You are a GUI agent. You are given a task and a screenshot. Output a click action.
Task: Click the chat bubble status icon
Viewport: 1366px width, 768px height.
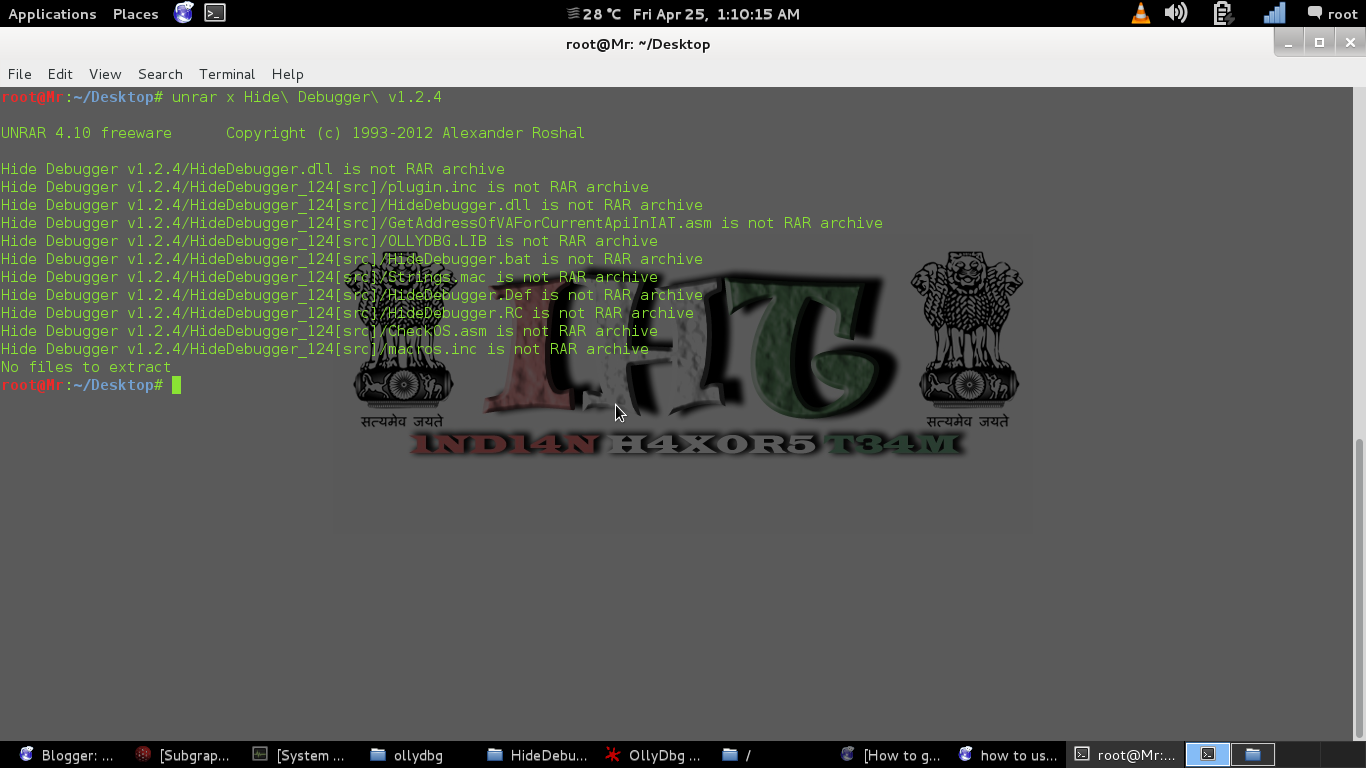(x=1315, y=13)
